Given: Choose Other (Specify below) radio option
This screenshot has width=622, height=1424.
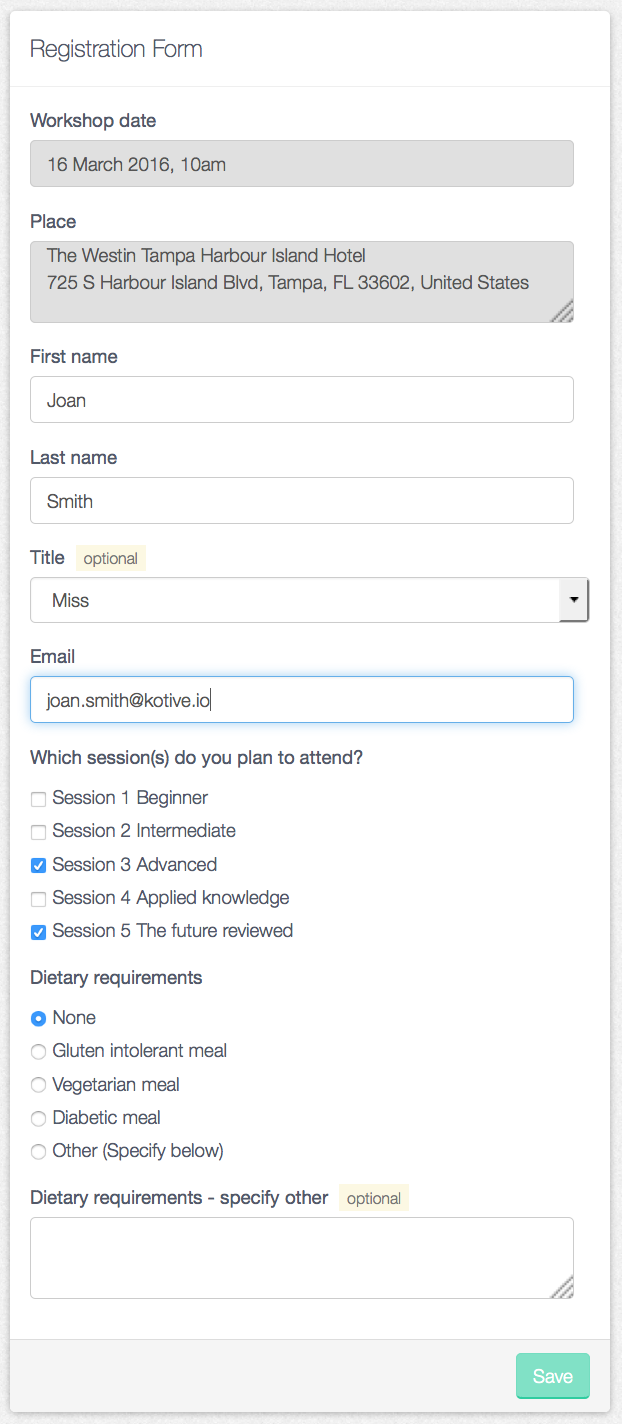Looking at the screenshot, I should coord(38,1152).
